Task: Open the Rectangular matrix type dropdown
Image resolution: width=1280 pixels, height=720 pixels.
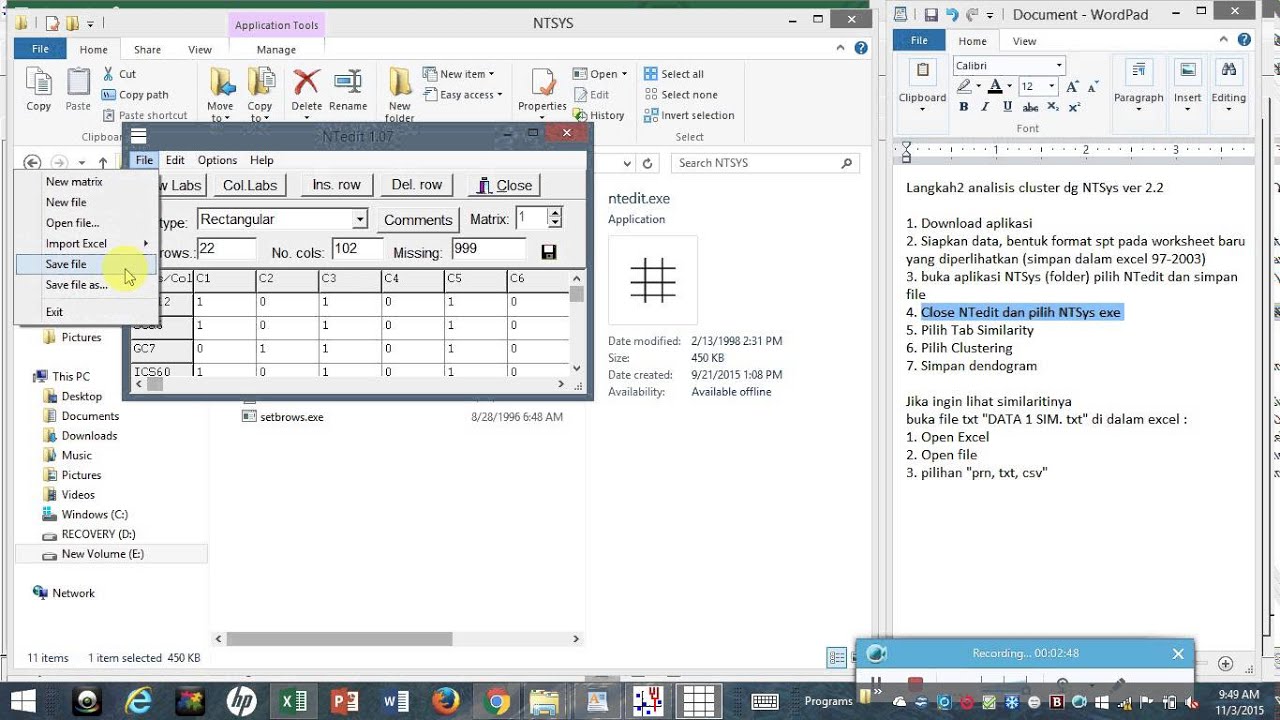Action: point(360,219)
